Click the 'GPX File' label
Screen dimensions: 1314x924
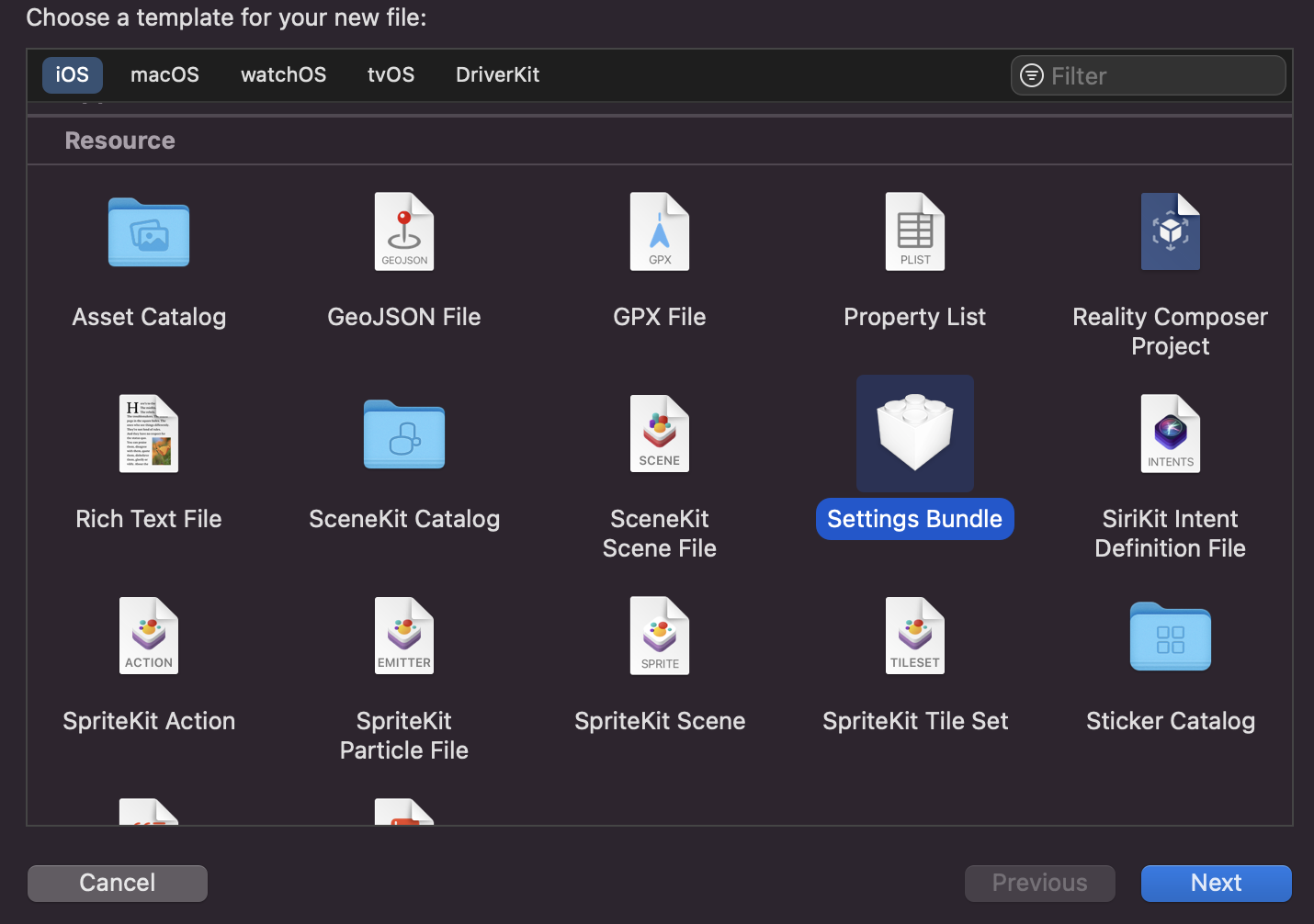660,317
